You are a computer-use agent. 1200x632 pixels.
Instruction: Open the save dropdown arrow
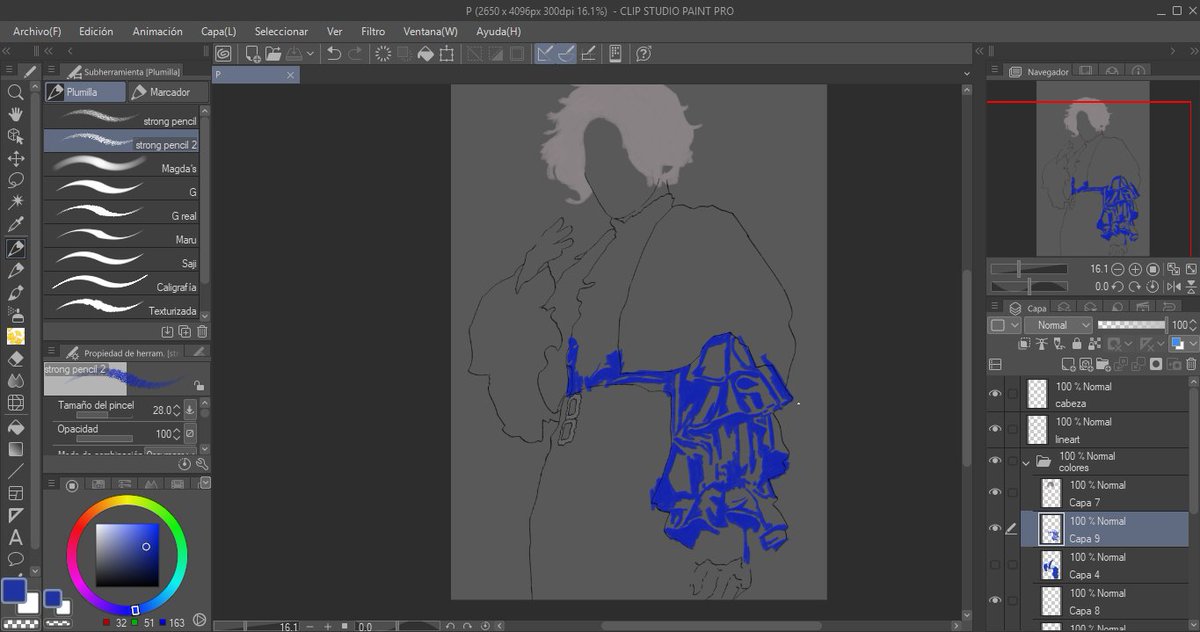pyautogui.click(x=311, y=53)
